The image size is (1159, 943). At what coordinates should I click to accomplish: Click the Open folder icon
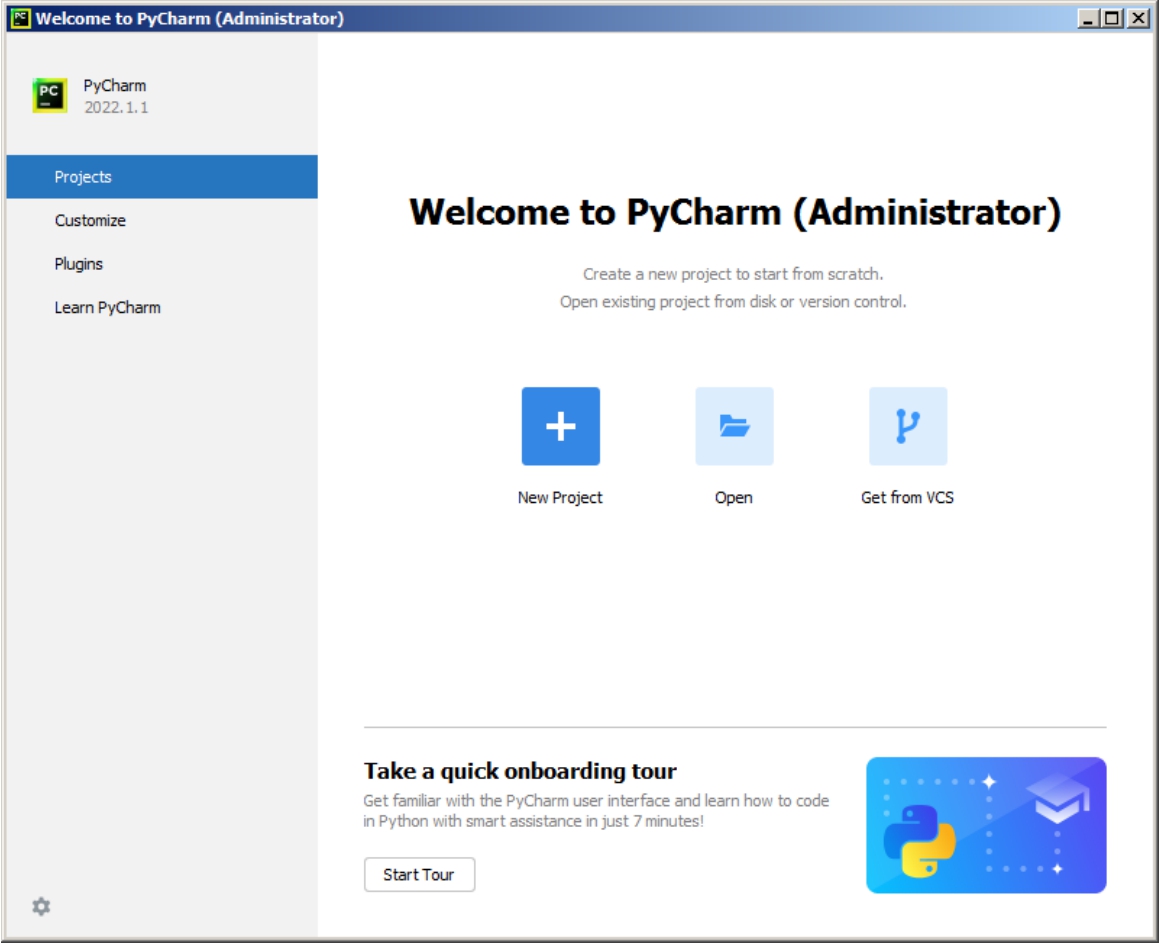[x=734, y=426]
